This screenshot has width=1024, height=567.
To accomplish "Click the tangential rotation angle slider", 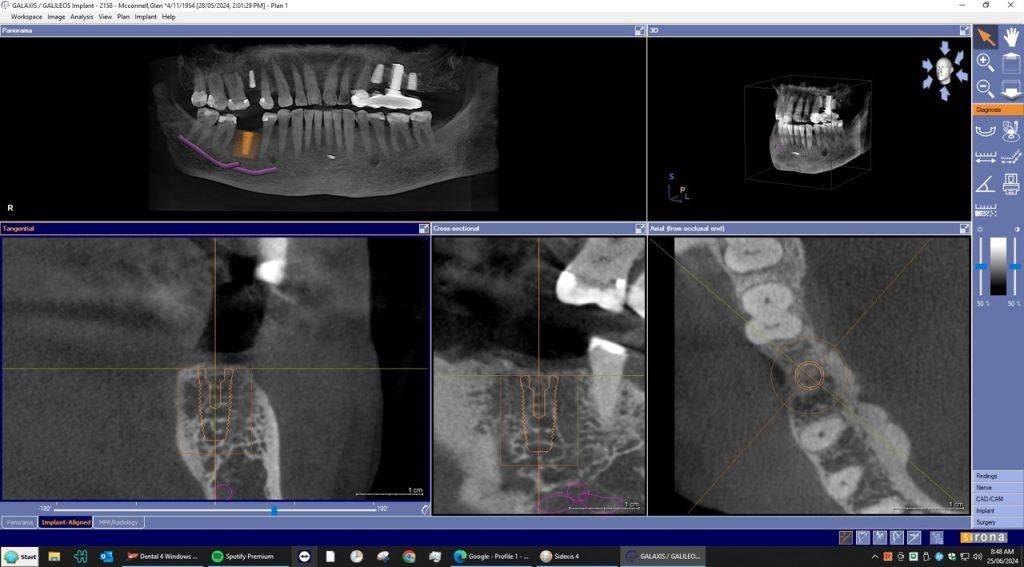I will click(x=274, y=510).
